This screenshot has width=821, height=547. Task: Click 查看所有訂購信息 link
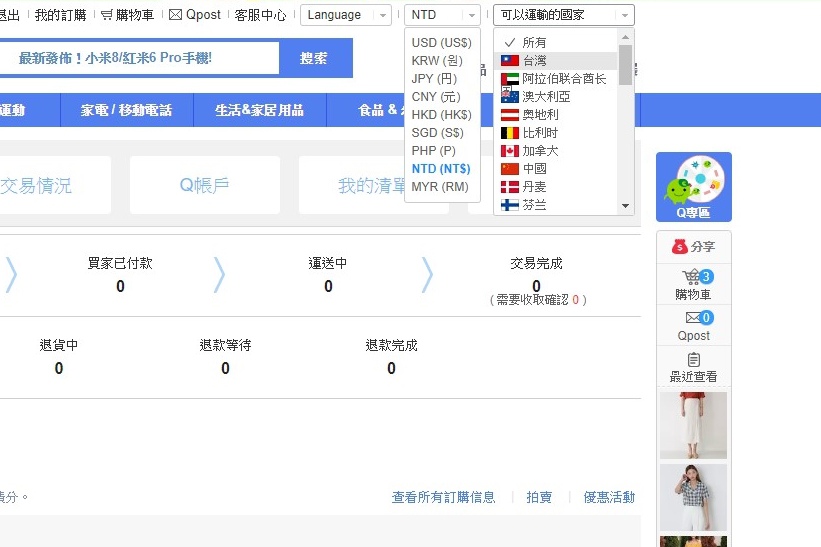point(443,497)
